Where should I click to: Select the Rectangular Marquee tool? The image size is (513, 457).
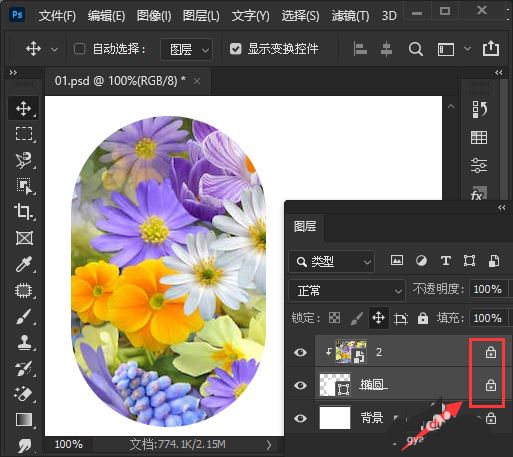[x=24, y=134]
